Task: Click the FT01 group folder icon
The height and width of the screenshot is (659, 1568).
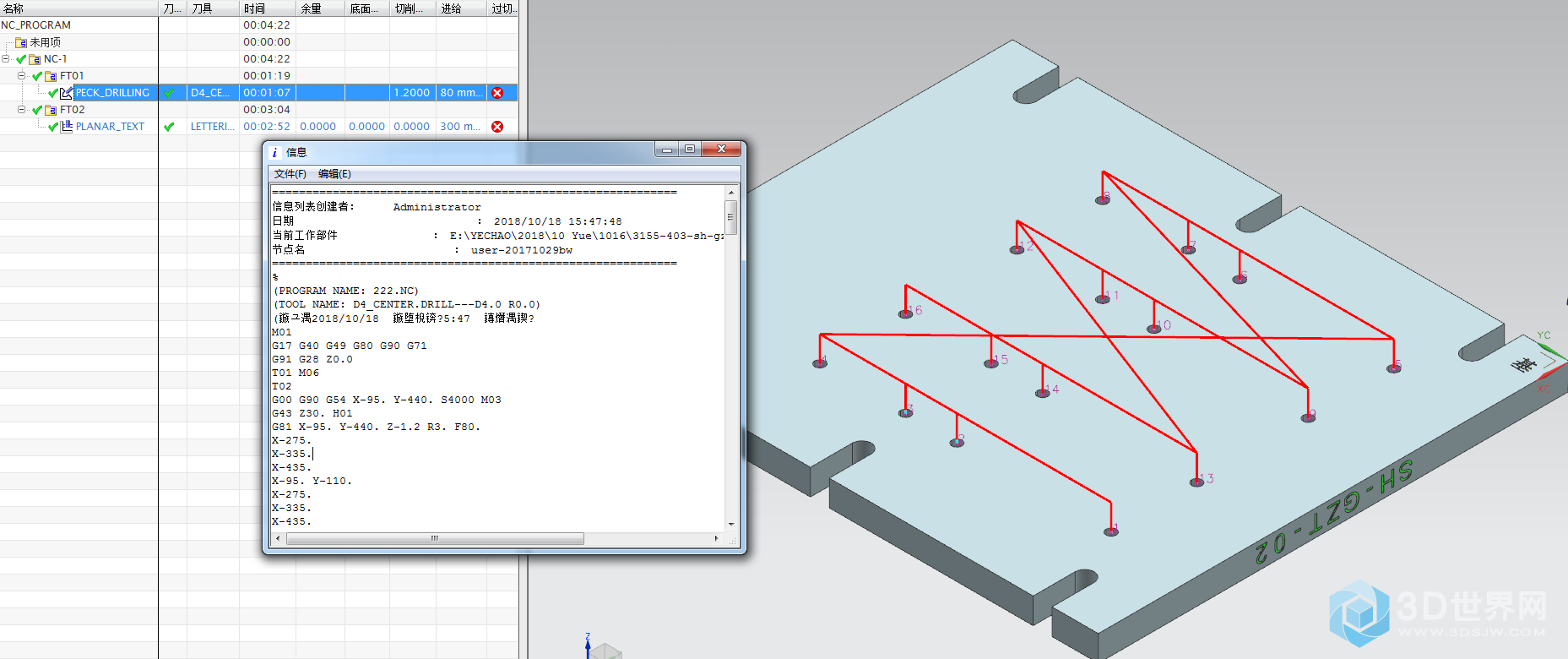Action: point(51,76)
